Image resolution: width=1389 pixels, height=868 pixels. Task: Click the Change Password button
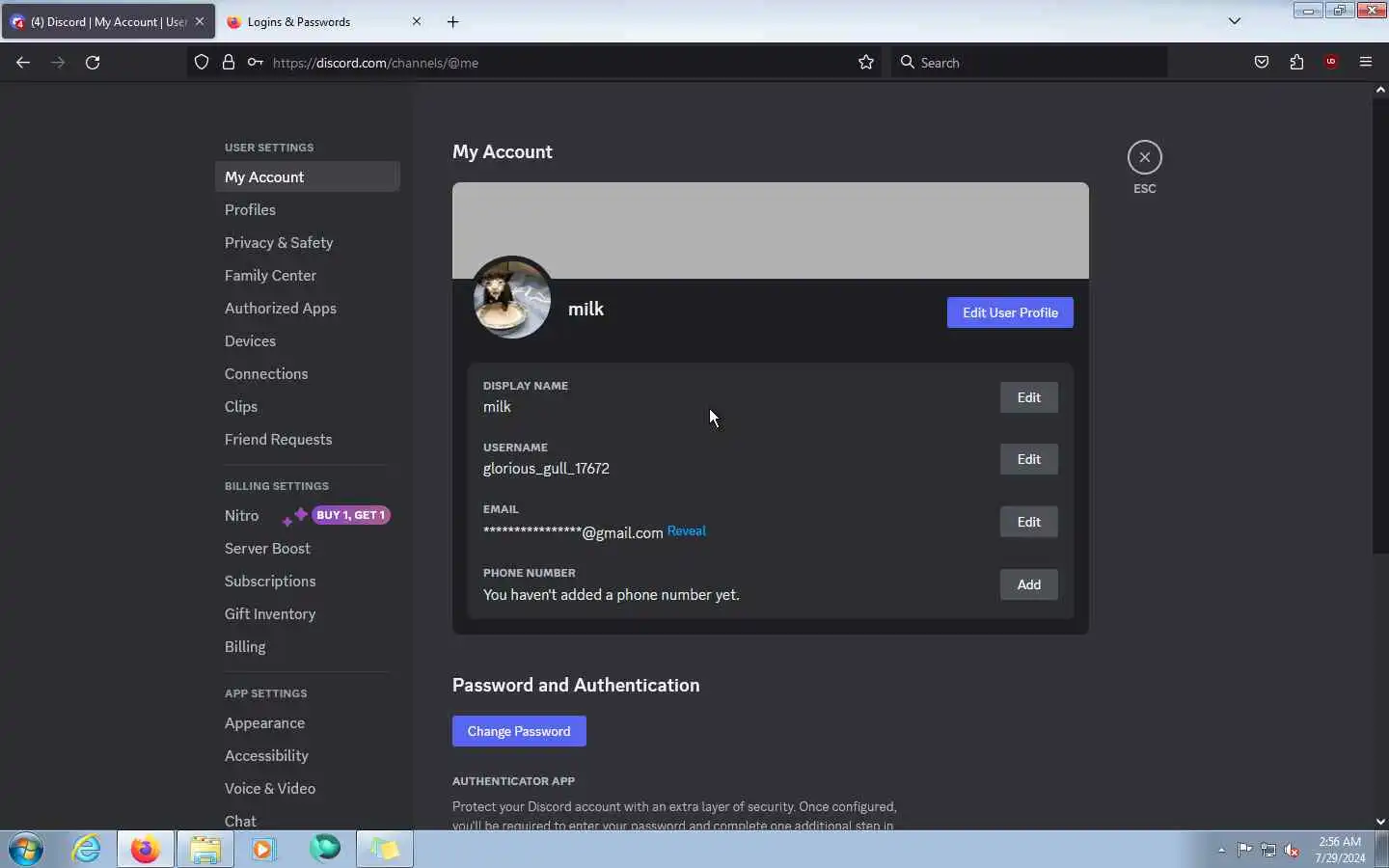click(x=519, y=731)
